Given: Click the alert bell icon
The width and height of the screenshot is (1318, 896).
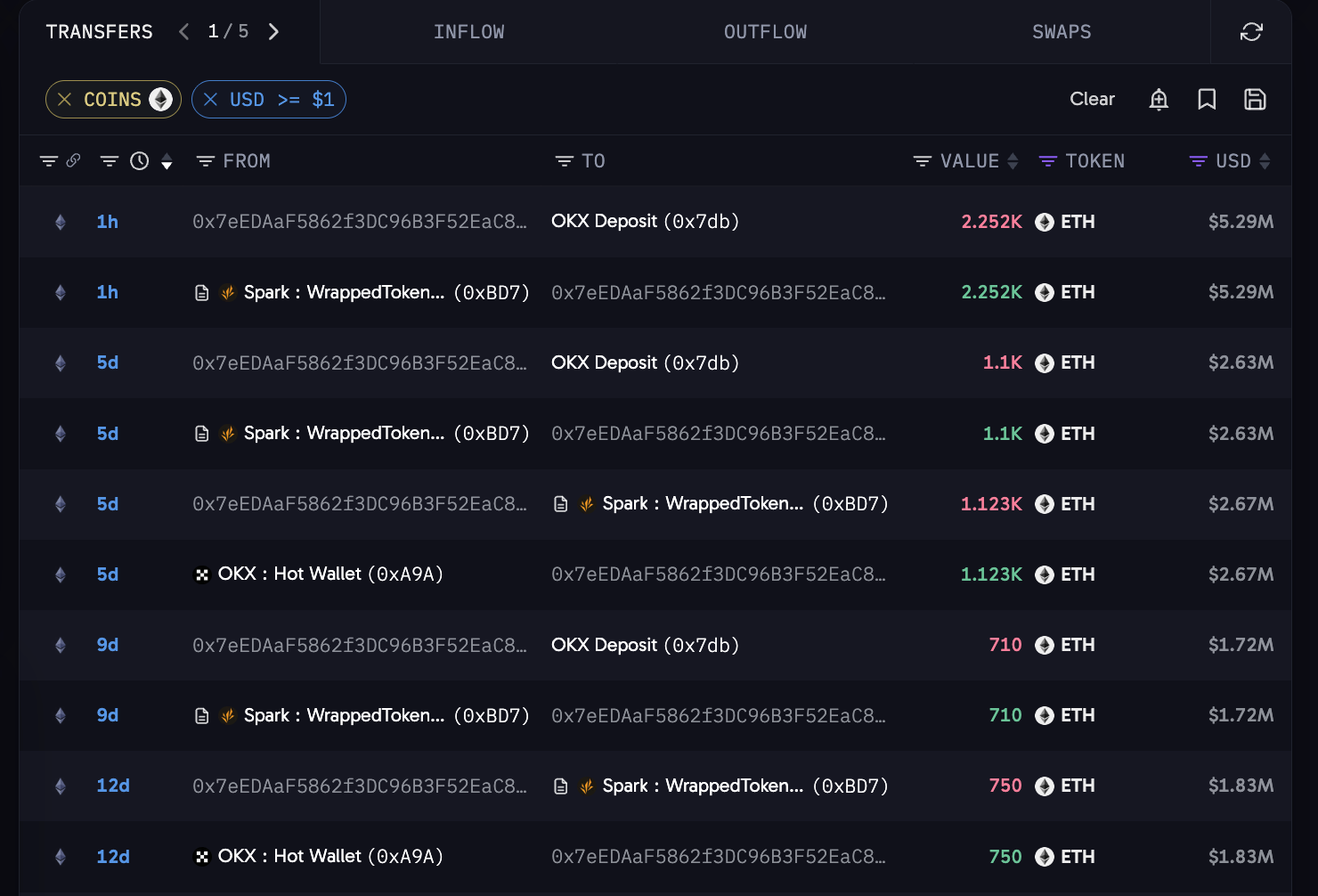Looking at the screenshot, I should [1159, 99].
